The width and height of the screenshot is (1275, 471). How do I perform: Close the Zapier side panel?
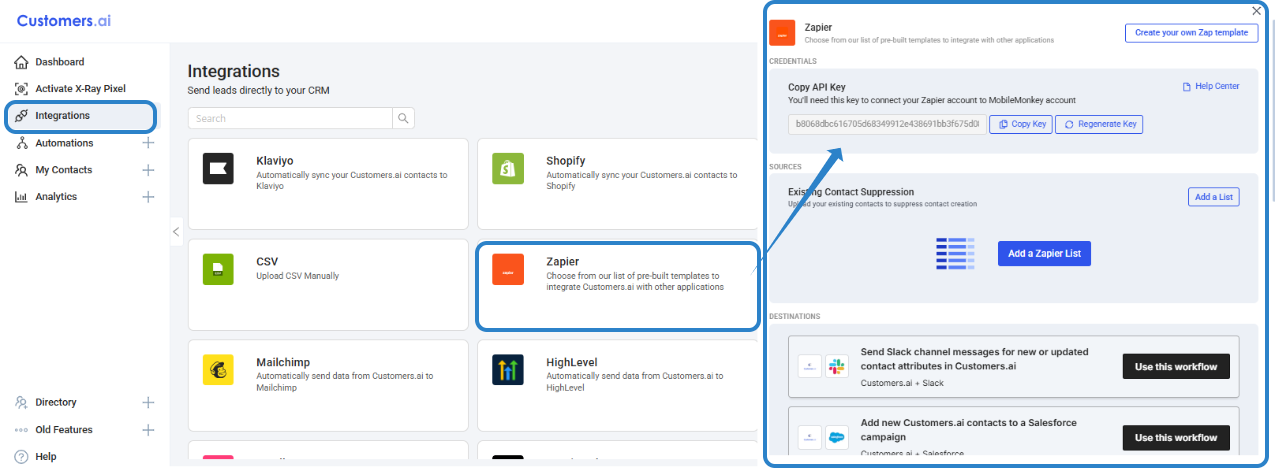pyautogui.click(x=1256, y=11)
